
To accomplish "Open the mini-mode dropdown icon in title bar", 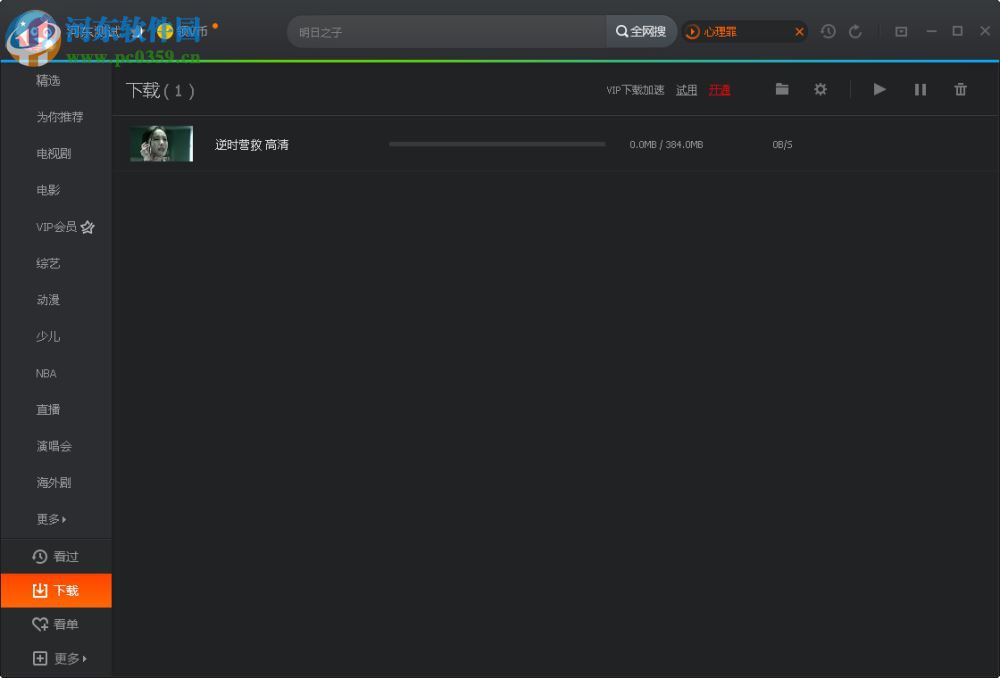I will coord(901,31).
